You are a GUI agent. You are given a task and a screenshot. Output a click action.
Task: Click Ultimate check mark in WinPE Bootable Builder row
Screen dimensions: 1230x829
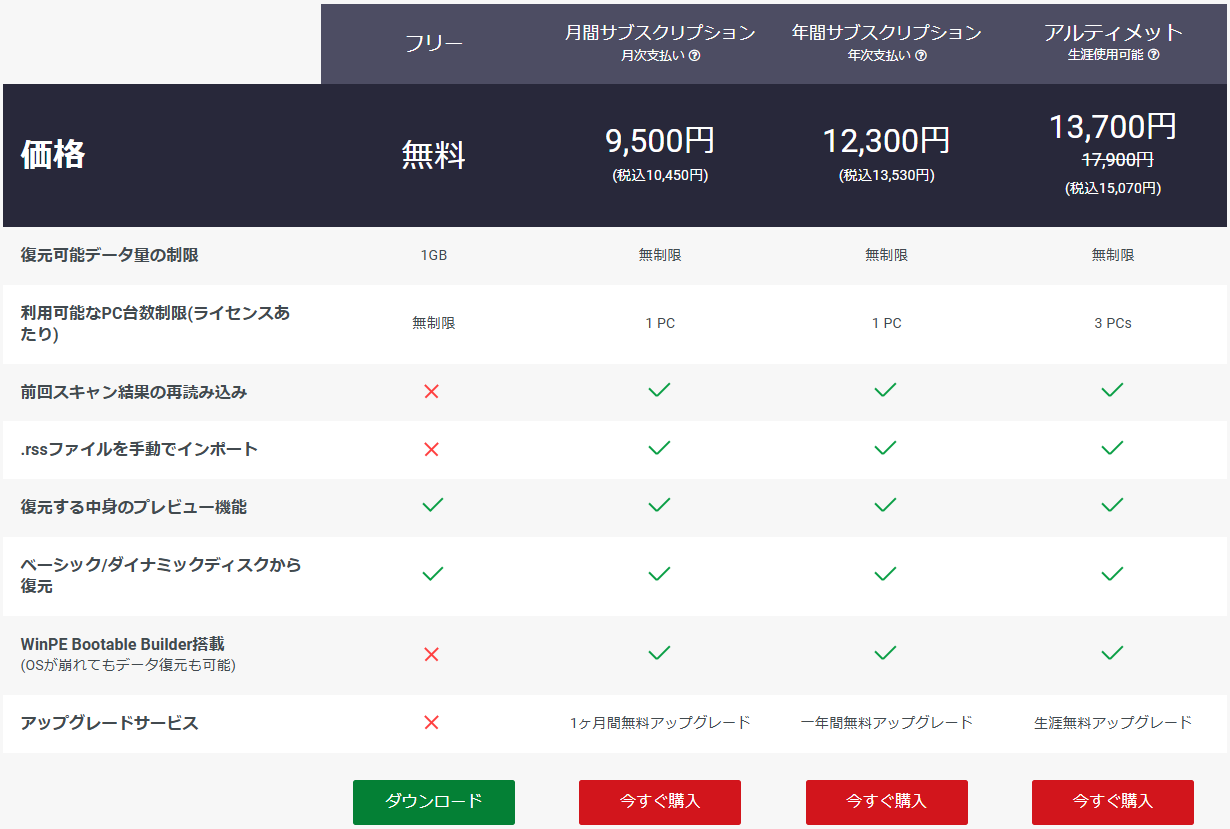click(1112, 654)
